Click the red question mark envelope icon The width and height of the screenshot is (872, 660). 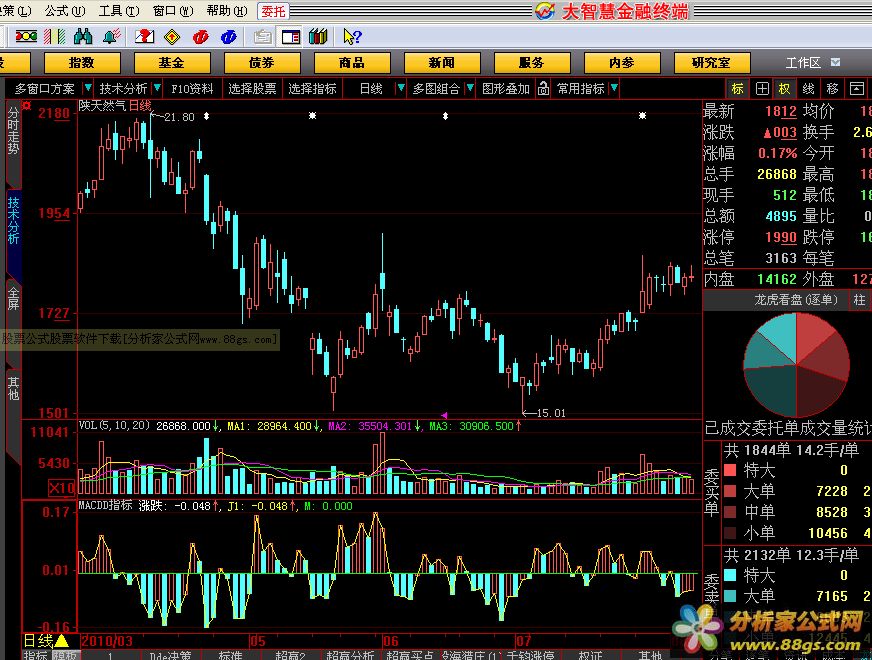(144, 37)
